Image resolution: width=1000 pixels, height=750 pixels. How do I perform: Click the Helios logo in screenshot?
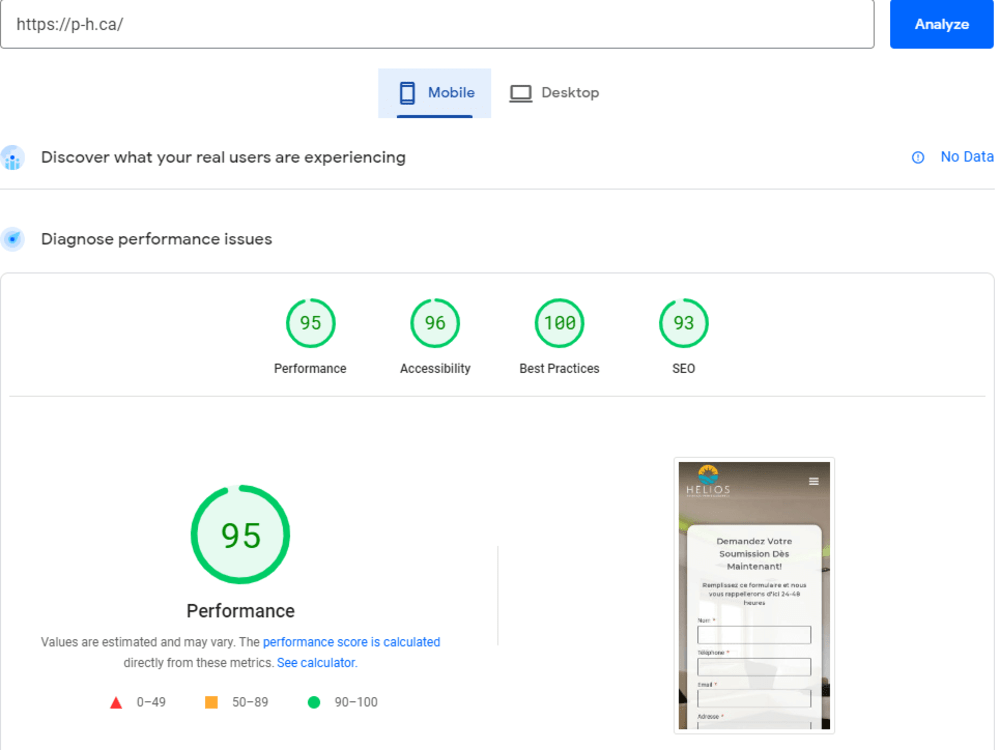coord(708,481)
